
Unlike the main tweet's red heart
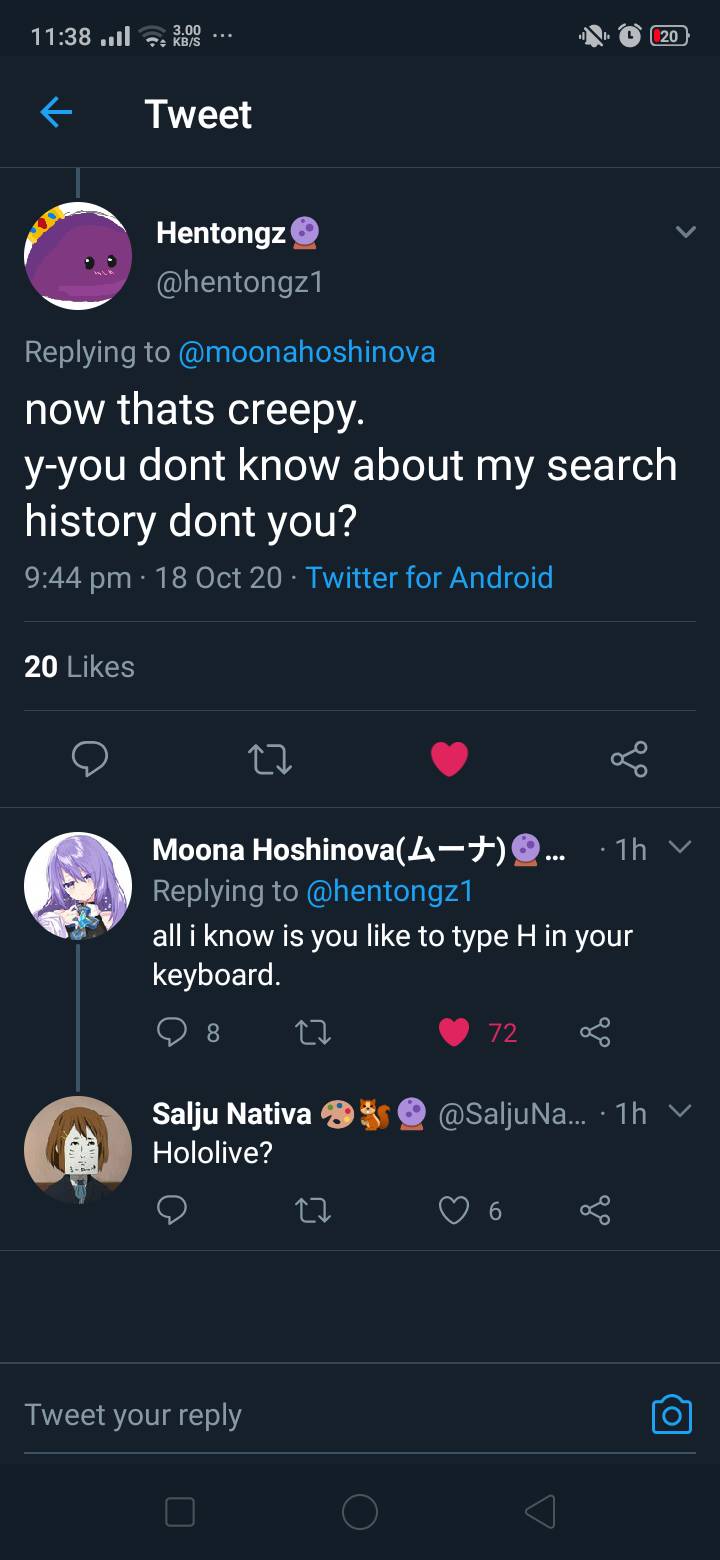pyautogui.click(x=450, y=759)
